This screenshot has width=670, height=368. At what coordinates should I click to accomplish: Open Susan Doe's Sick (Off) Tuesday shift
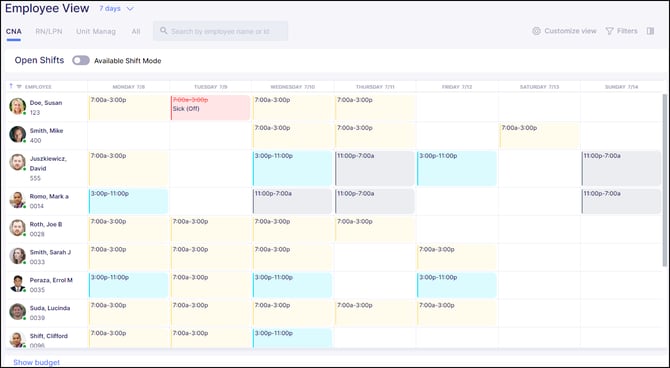[210, 108]
